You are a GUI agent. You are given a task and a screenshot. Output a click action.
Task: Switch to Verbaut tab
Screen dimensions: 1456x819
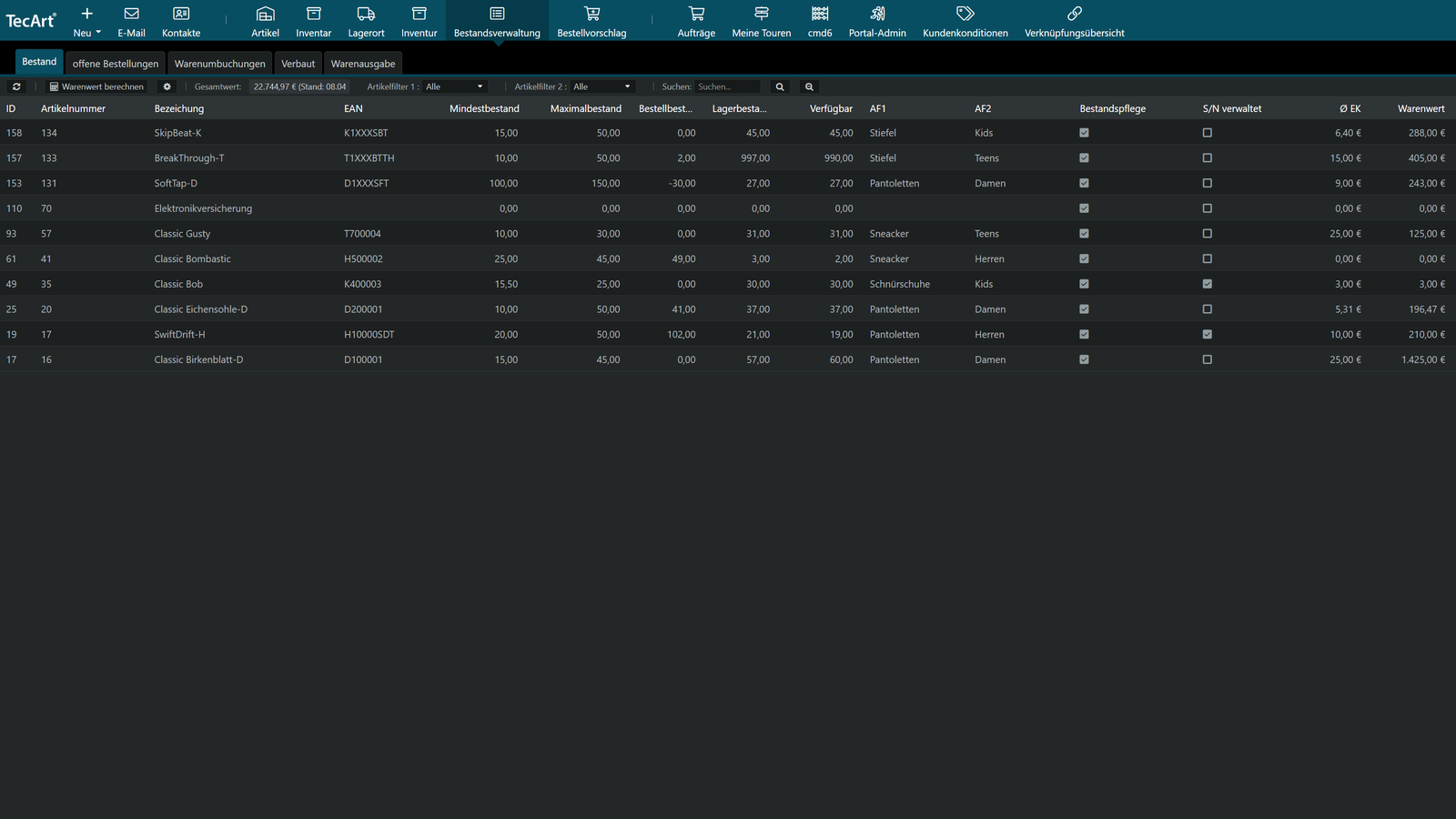point(298,64)
